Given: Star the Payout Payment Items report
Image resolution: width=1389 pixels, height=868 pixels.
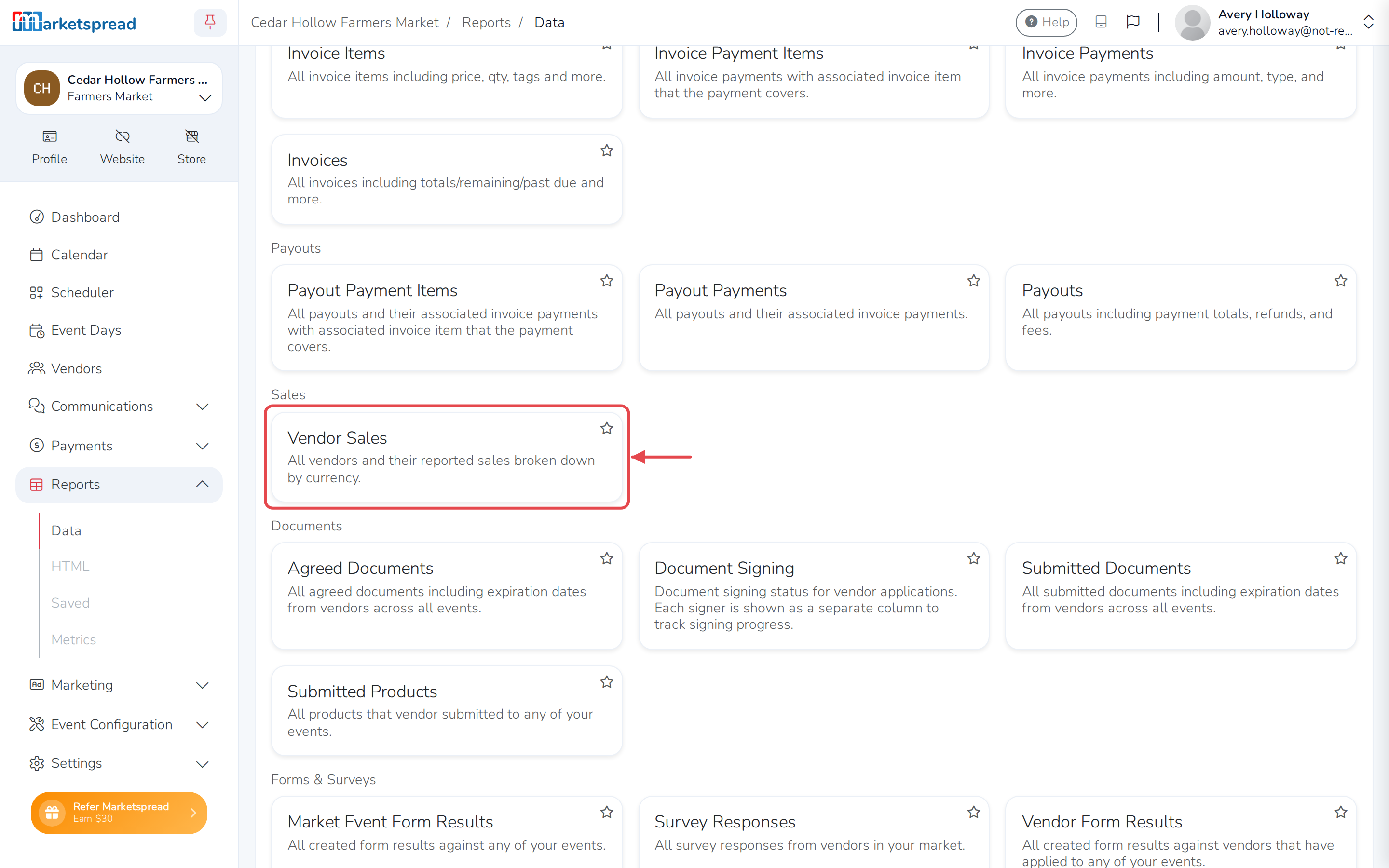Looking at the screenshot, I should (x=607, y=281).
